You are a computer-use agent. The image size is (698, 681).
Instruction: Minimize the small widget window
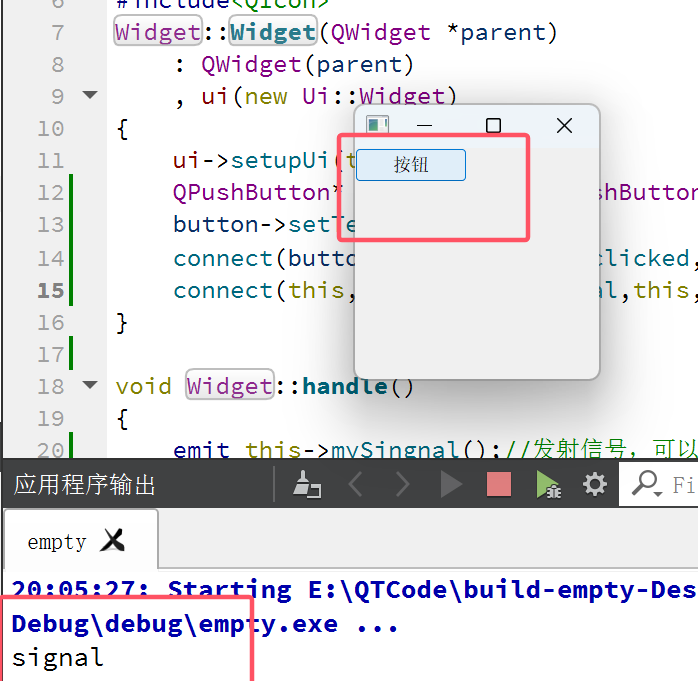click(x=424, y=126)
